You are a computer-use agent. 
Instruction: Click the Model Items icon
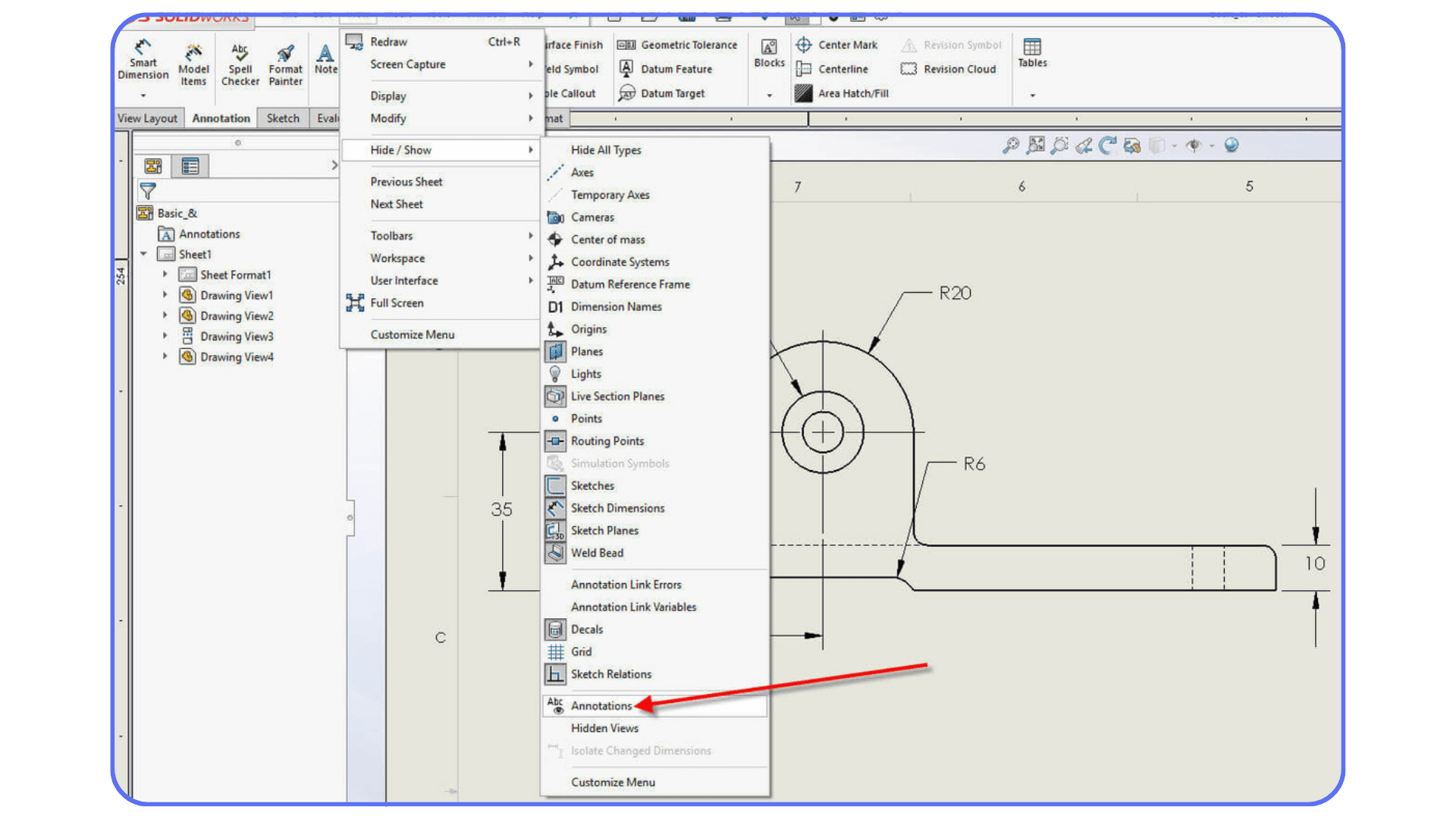click(x=193, y=61)
